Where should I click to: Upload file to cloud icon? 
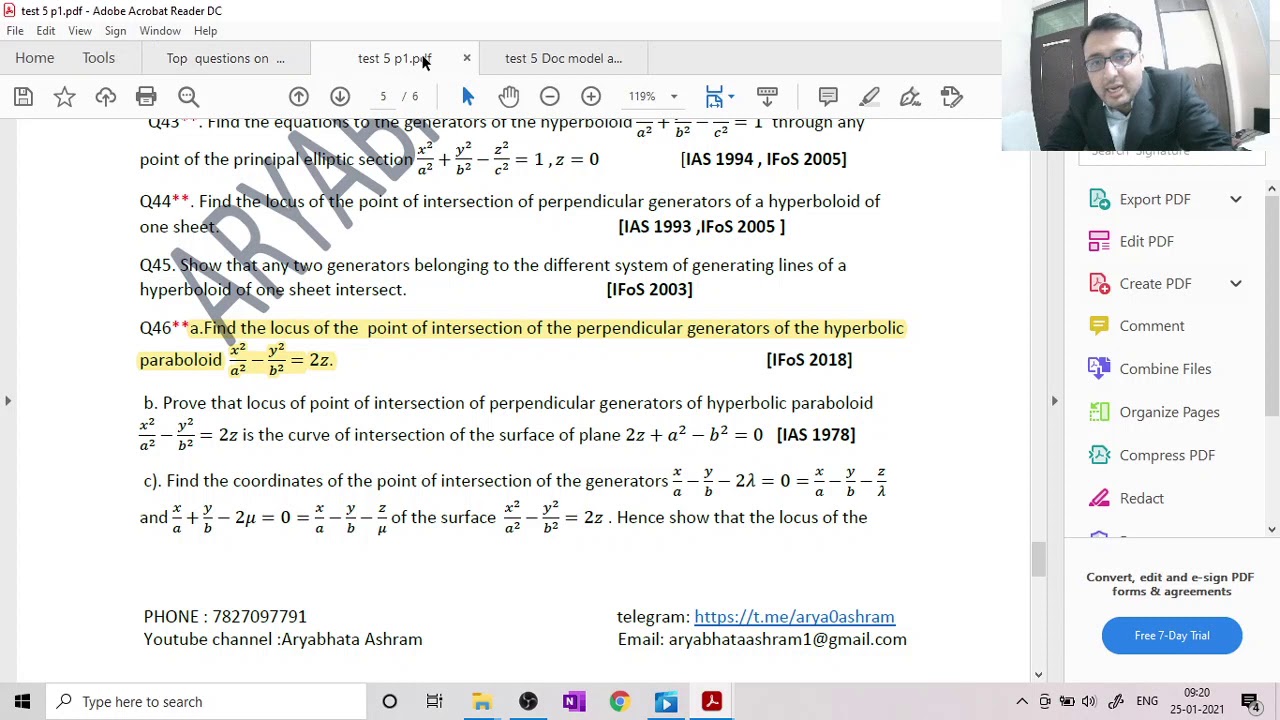105,97
